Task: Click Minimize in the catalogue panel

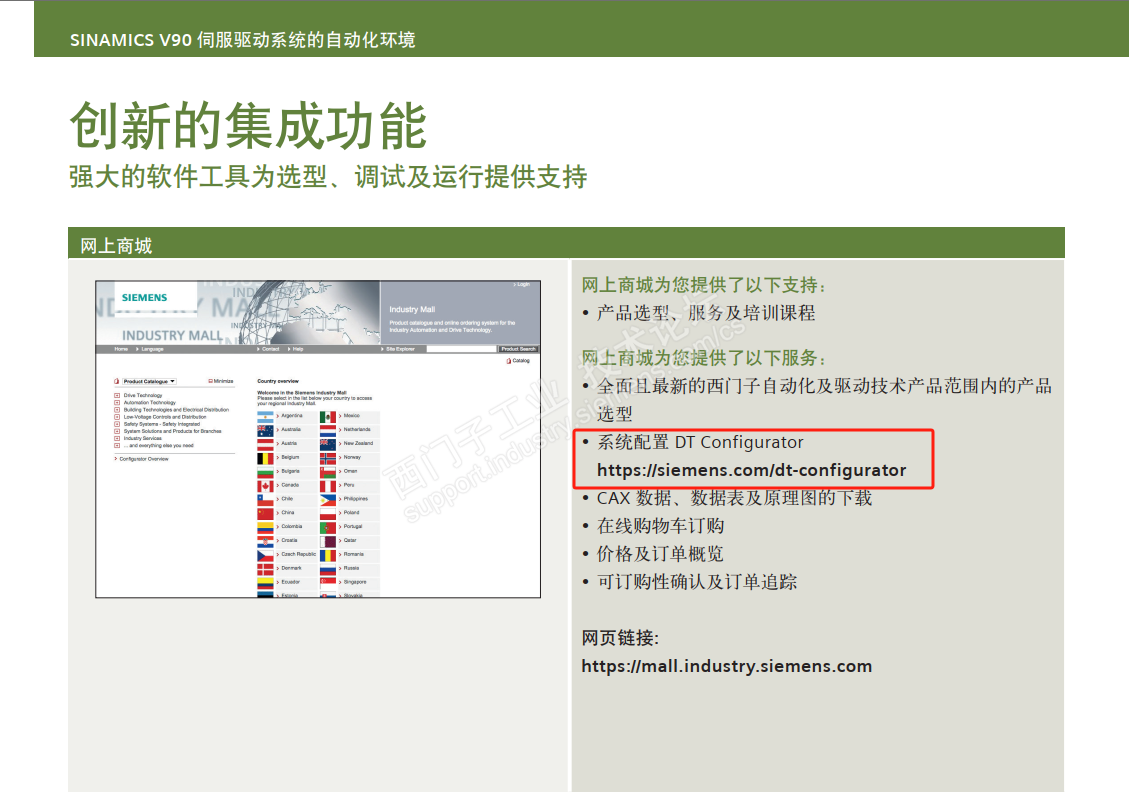Action: (221, 382)
